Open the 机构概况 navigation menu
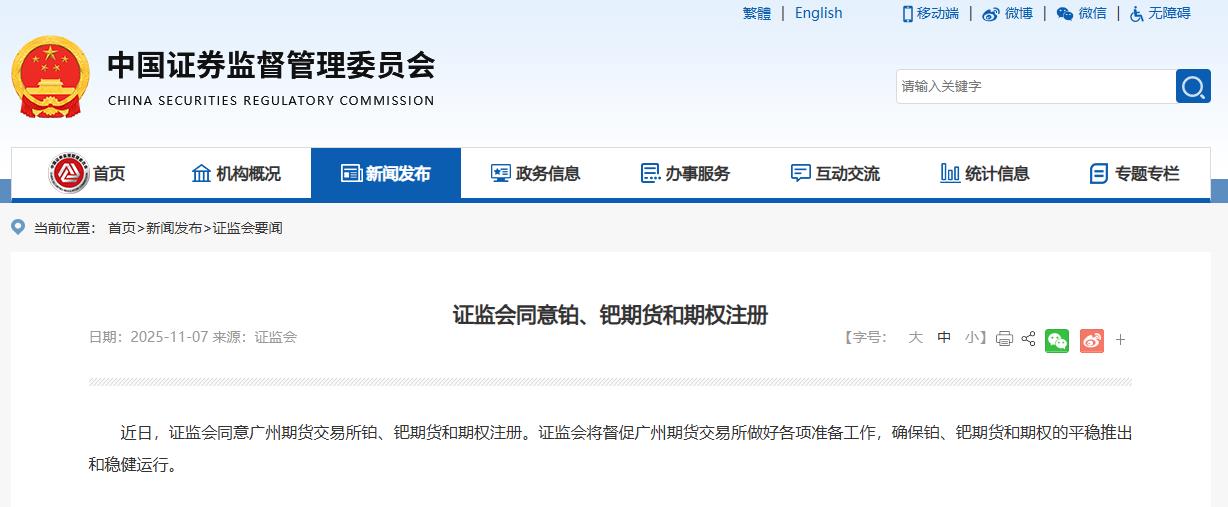This screenshot has width=1228, height=507. click(x=236, y=173)
